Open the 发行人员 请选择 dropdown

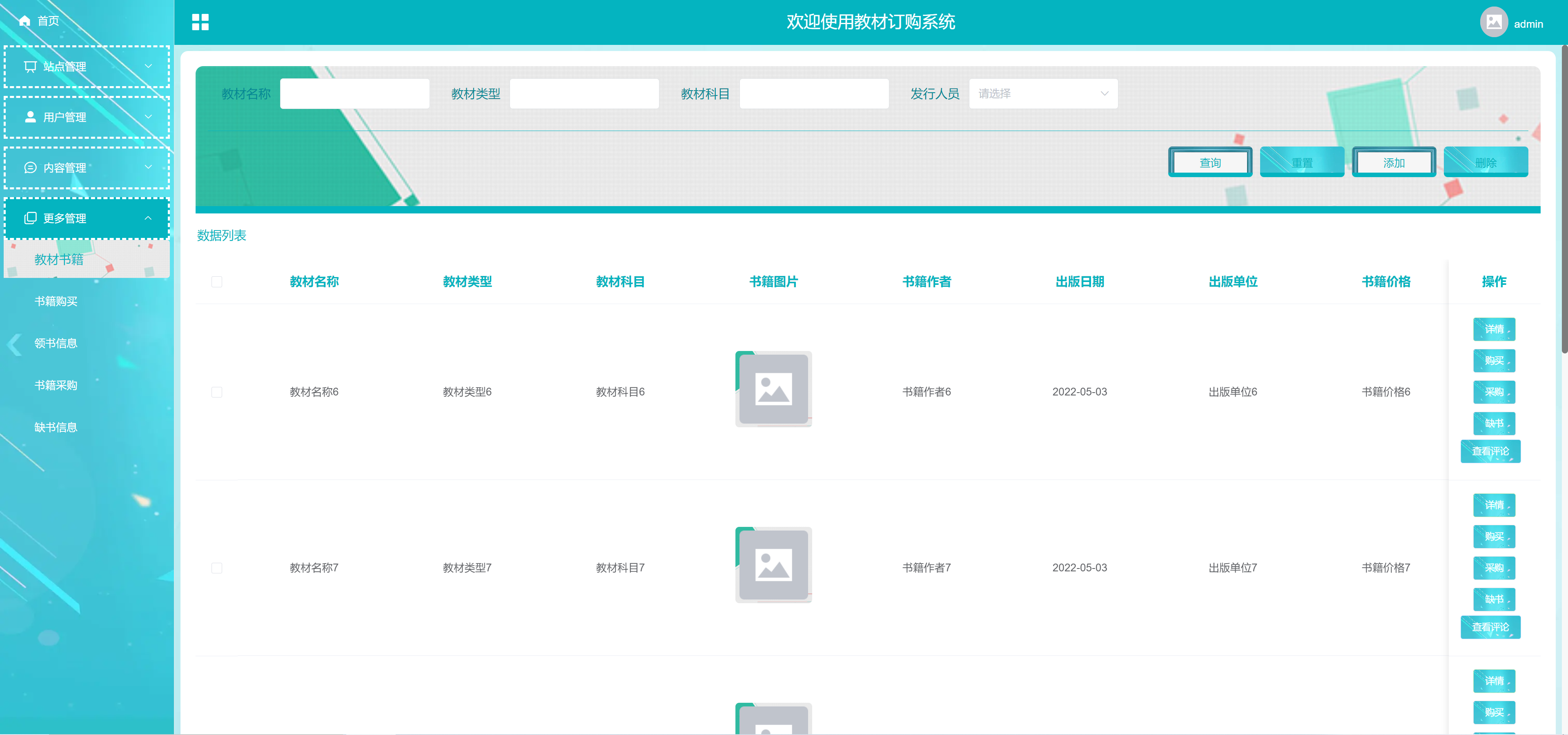(1043, 93)
